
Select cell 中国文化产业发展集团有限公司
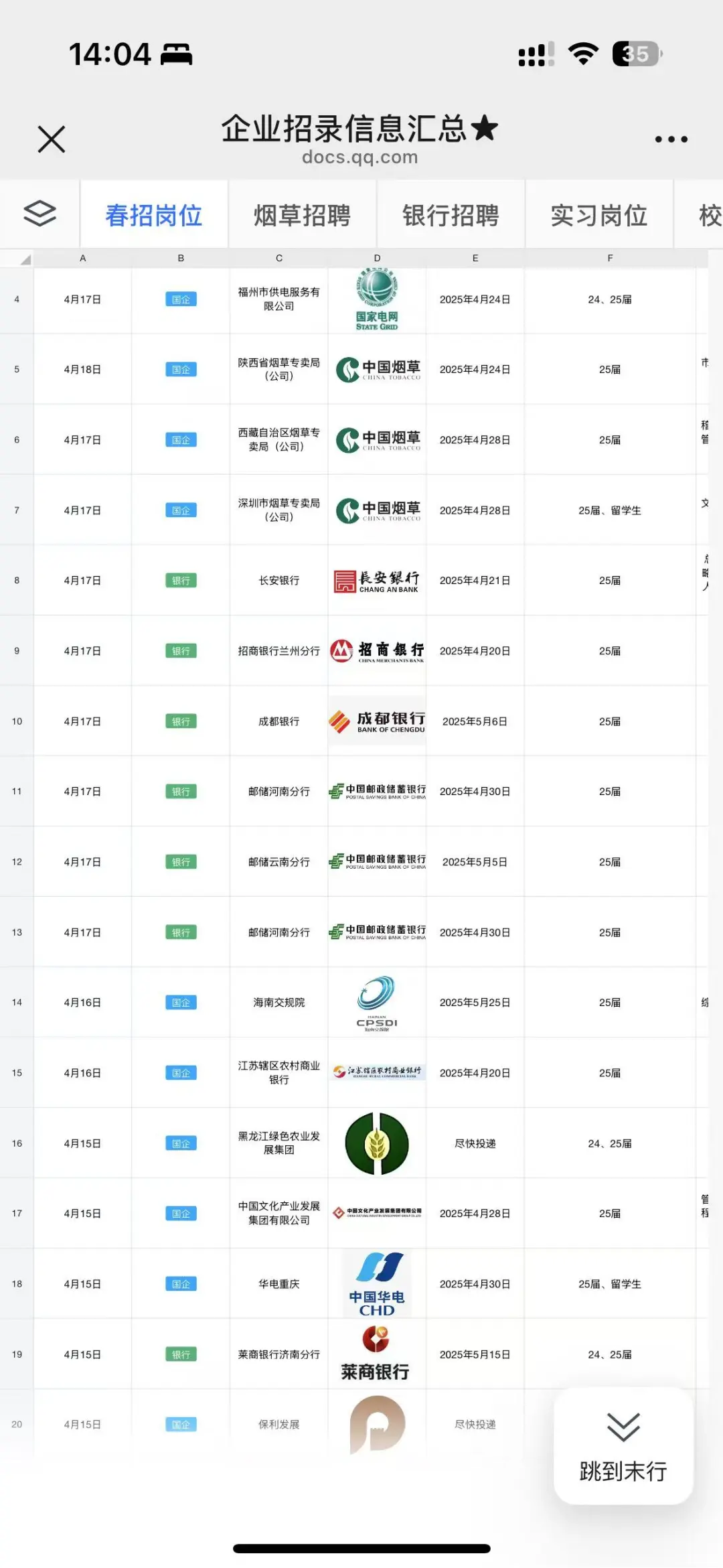279,1214
